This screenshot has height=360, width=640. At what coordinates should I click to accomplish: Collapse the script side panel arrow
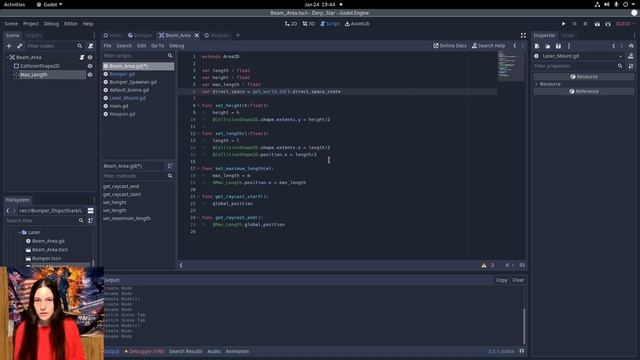[181, 265]
